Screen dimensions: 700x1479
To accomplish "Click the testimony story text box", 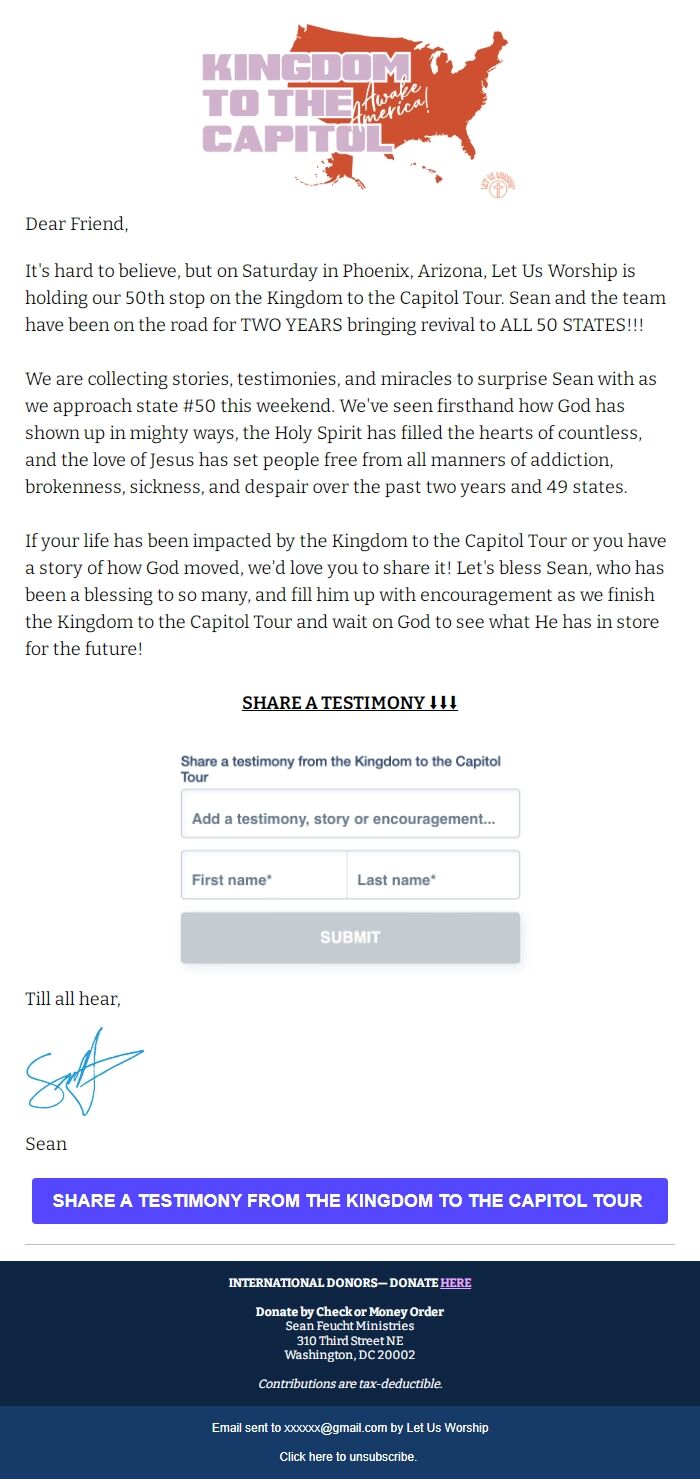I will coord(350,813).
